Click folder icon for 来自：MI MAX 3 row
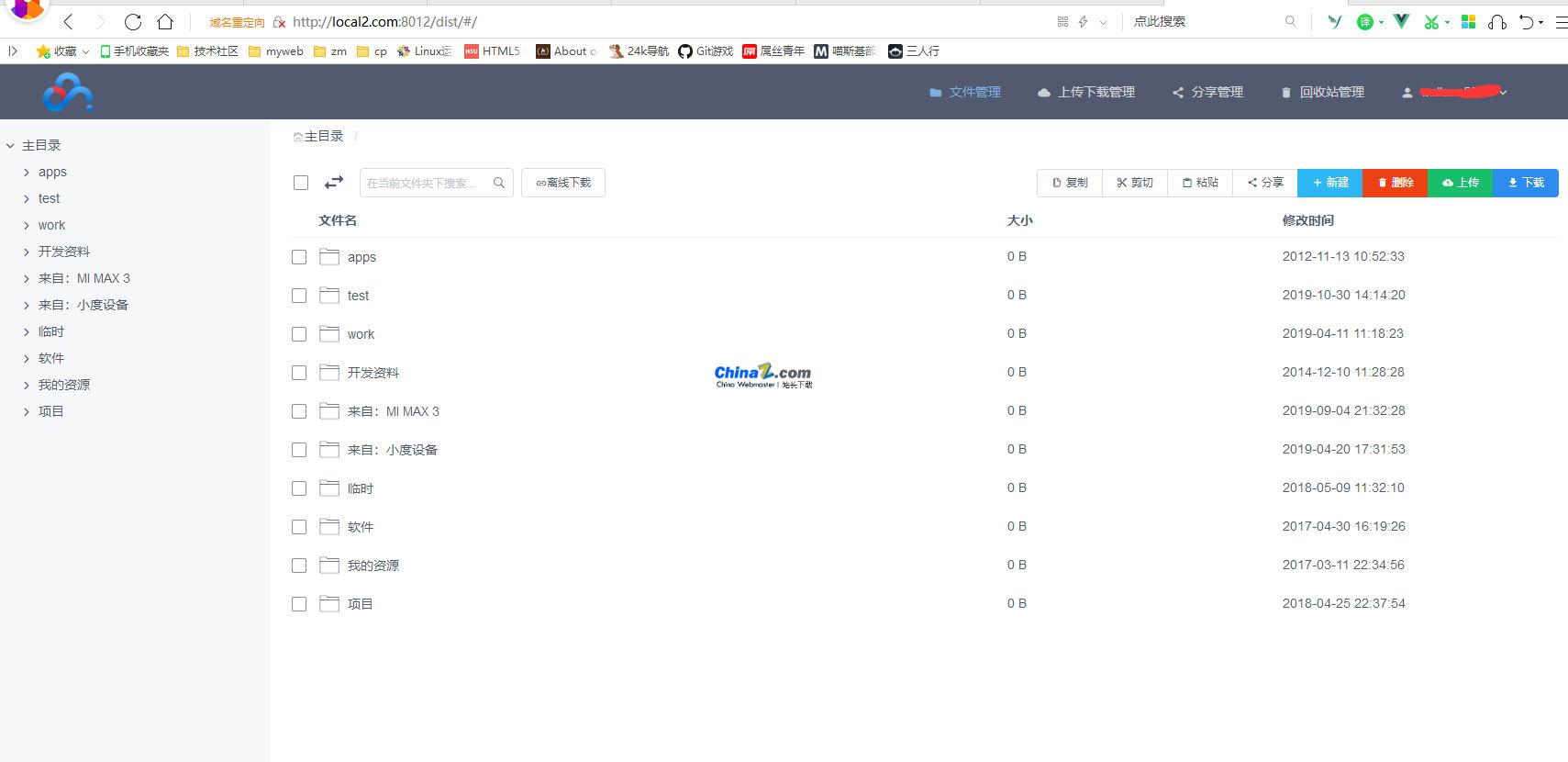The width and height of the screenshot is (1568, 762). click(x=329, y=411)
